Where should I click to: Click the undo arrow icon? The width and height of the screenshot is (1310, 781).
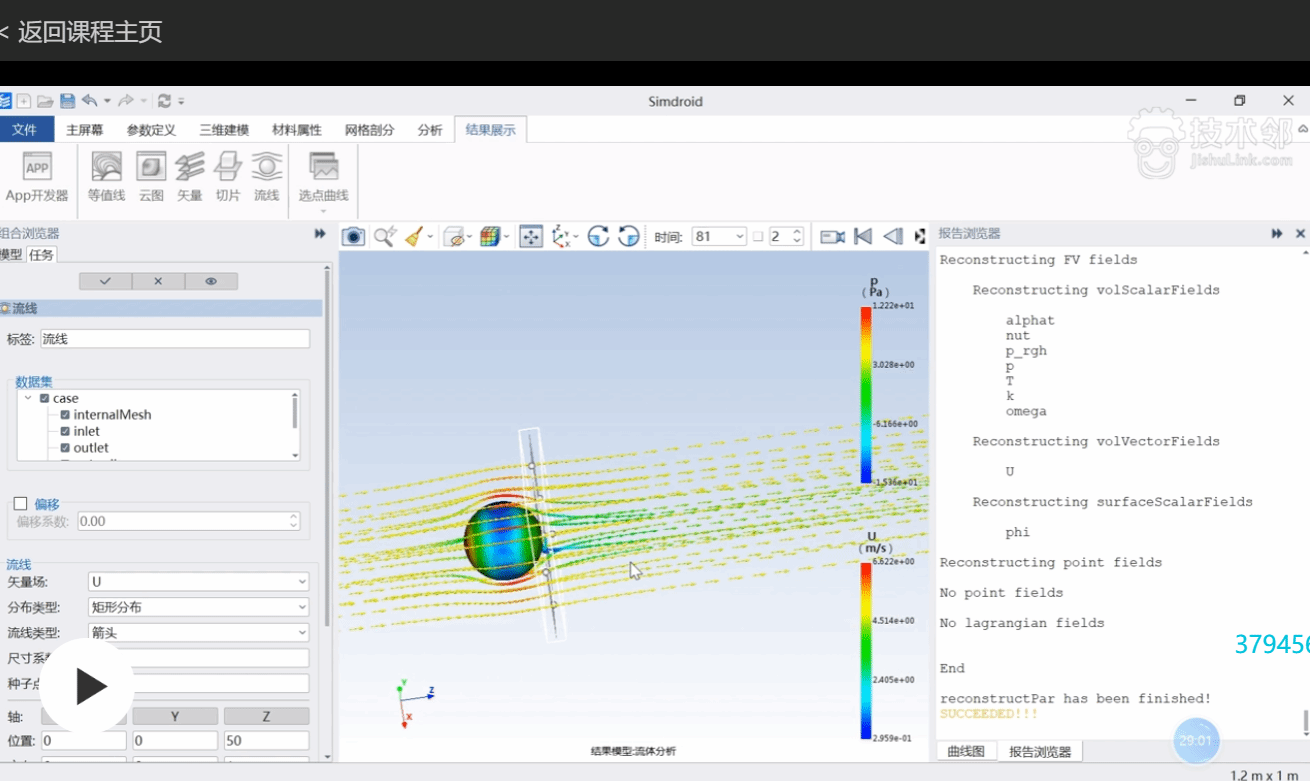coord(90,101)
